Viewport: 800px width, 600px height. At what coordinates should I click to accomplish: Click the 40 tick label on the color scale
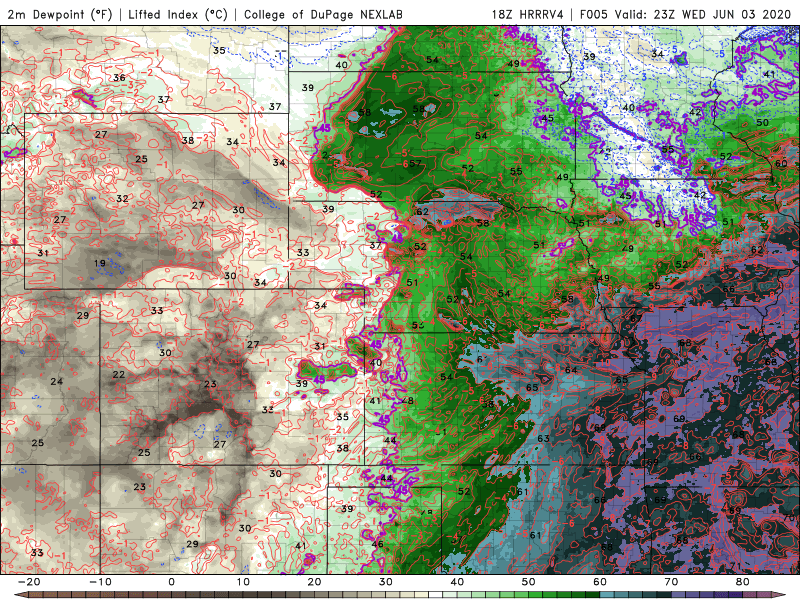tap(457, 582)
